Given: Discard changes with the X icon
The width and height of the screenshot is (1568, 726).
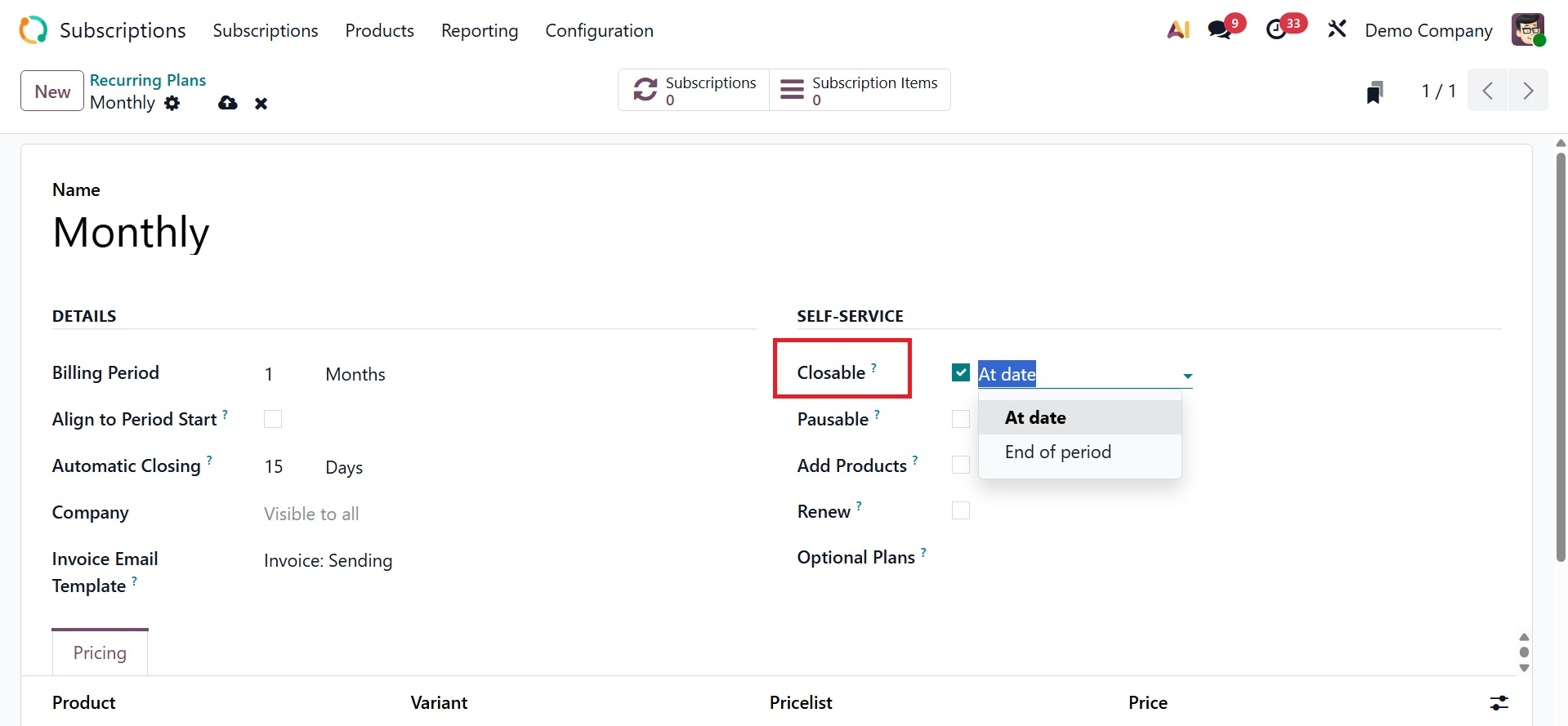Looking at the screenshot, I should [x=261, y=104].
